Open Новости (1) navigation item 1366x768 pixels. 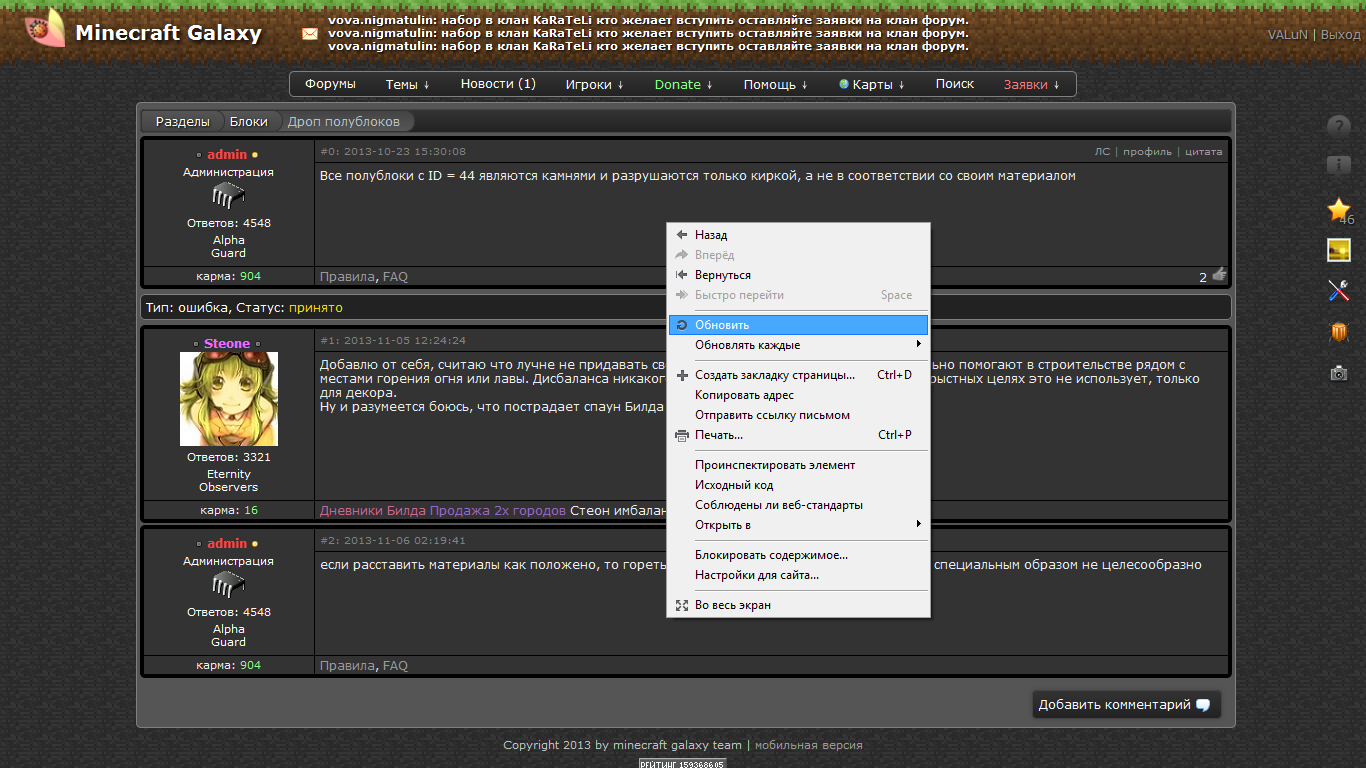tap(498, 84)
